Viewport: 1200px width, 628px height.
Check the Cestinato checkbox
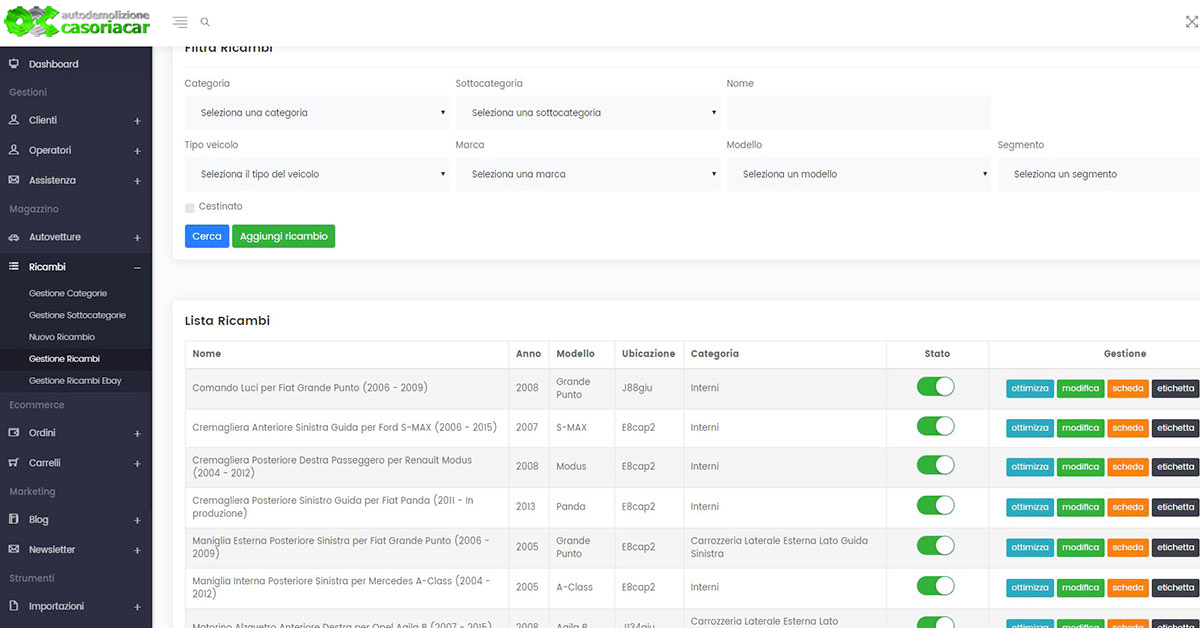click(x=190, y=207)
